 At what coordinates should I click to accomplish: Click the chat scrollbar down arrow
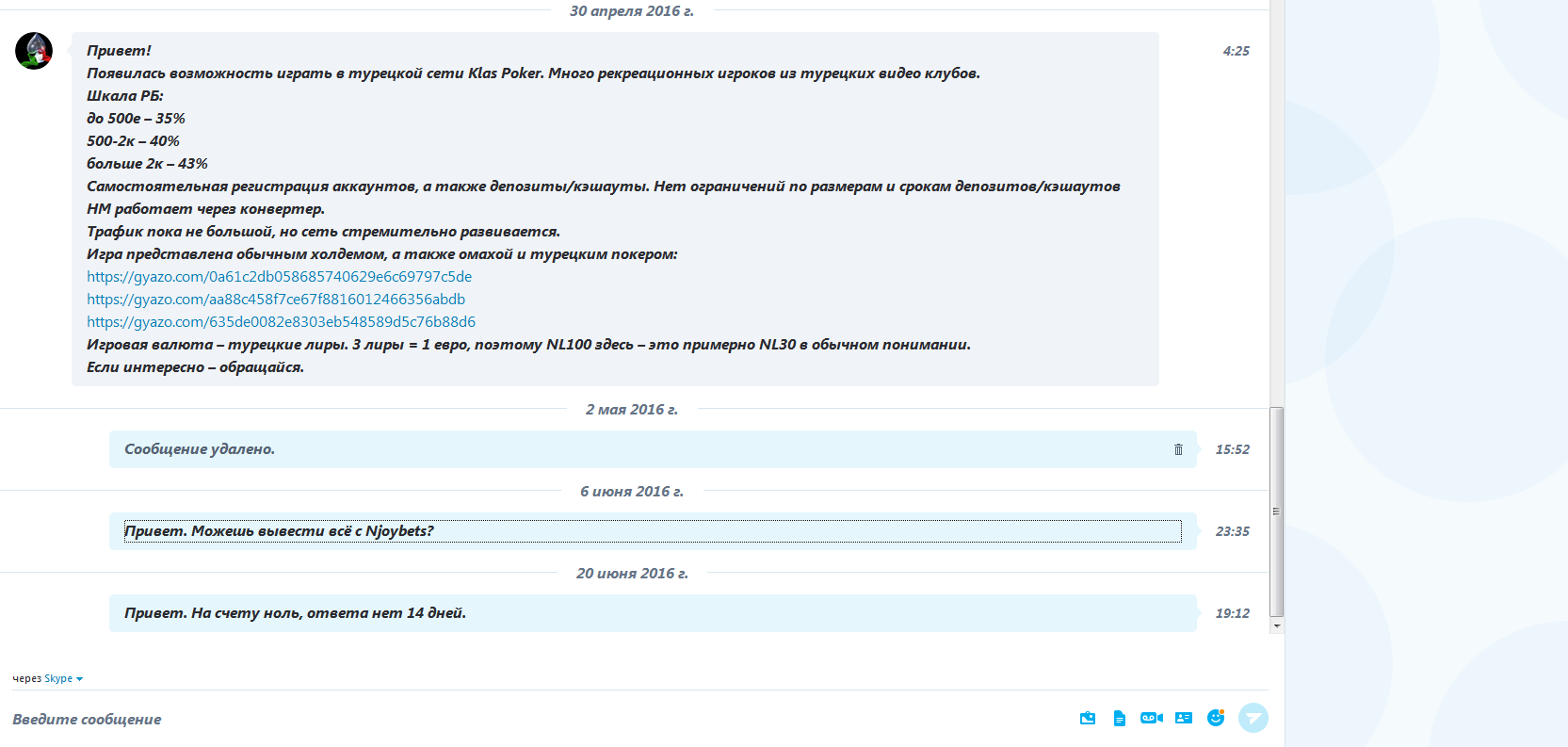pos(1277,625)
